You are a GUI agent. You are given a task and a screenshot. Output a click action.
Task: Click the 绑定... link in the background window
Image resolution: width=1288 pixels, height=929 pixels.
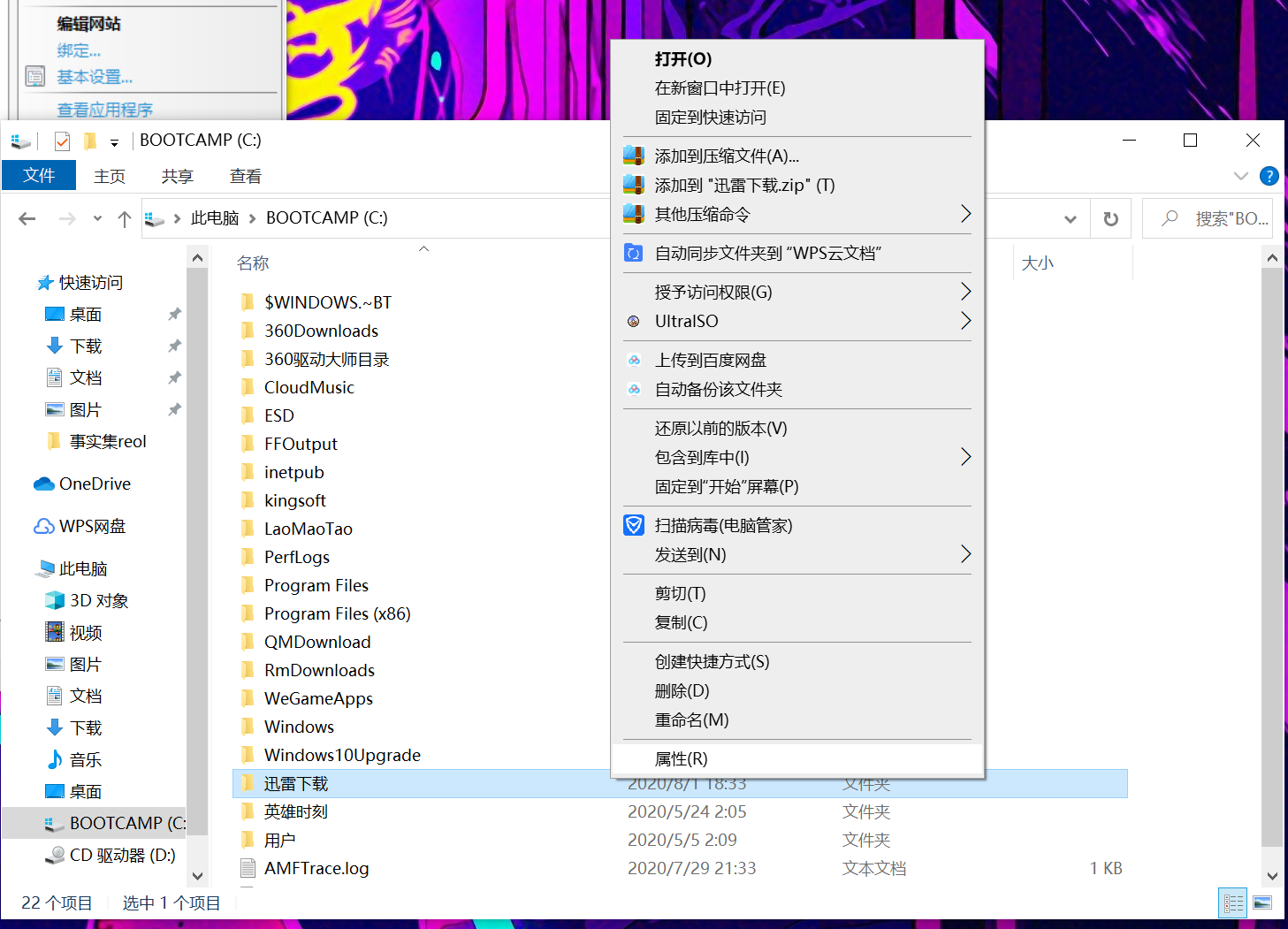click(80, 50)
